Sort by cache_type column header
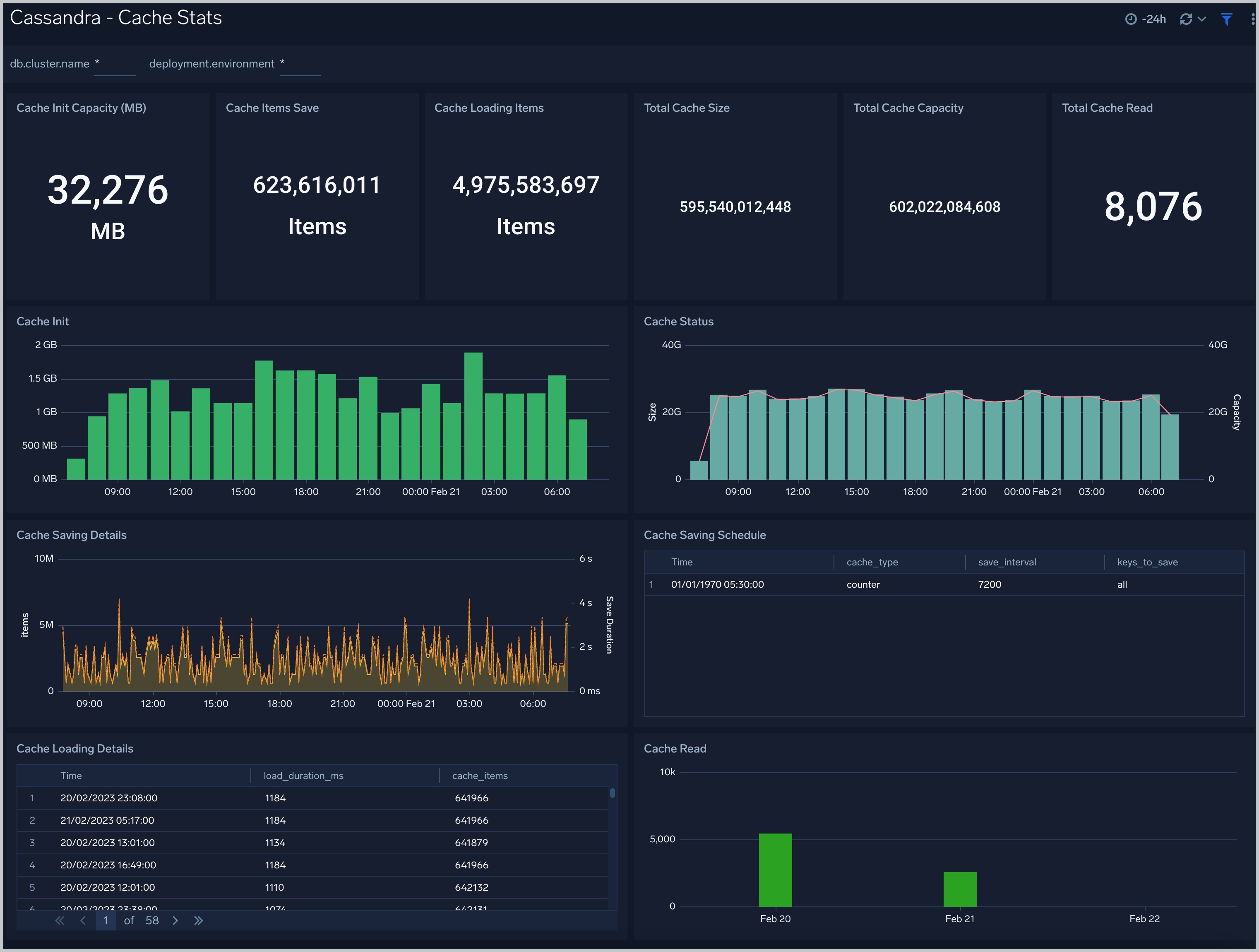The image size is (1259, 952). coord(872,563)
